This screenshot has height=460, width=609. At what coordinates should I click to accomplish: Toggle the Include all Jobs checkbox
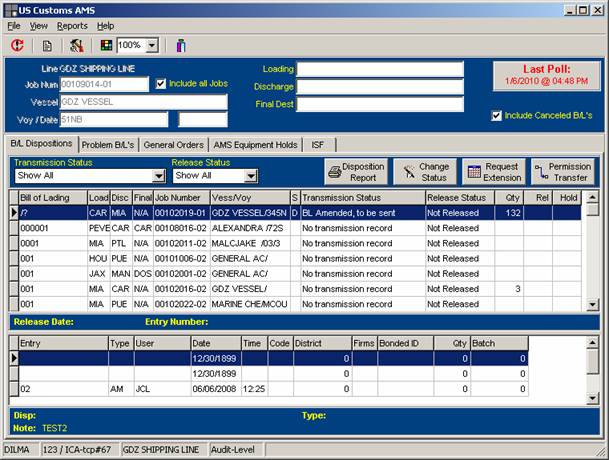161,84
